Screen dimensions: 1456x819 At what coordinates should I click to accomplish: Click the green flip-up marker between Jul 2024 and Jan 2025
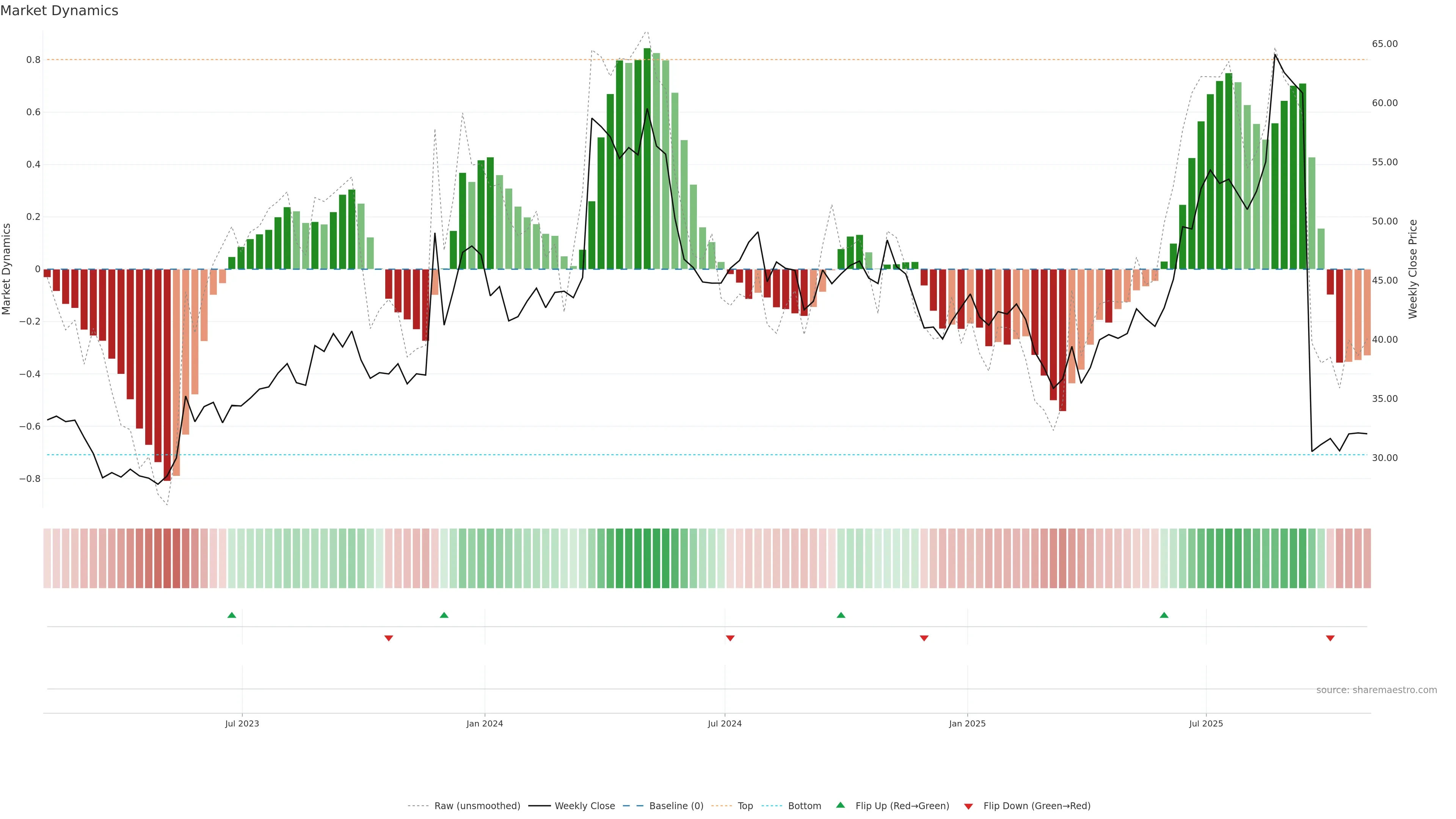(841, 615)
